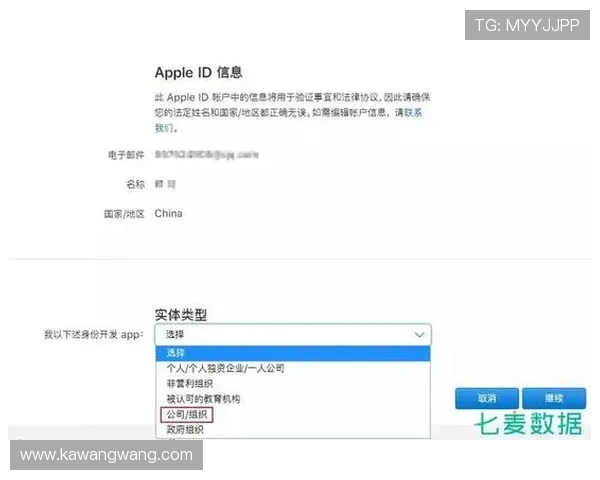Click the 取消 cancel button
Screen dimensions: 600x480
[x=487, y=398]
